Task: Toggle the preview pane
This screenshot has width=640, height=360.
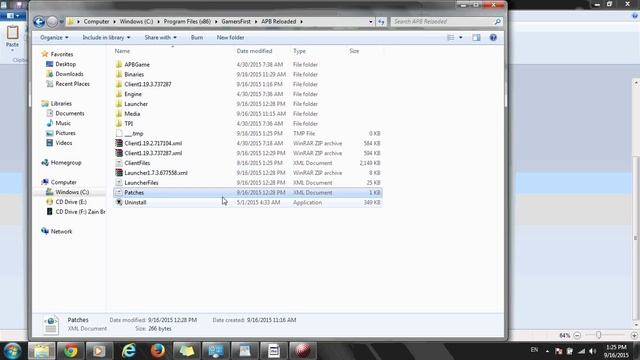Action: tap(476, 38)
